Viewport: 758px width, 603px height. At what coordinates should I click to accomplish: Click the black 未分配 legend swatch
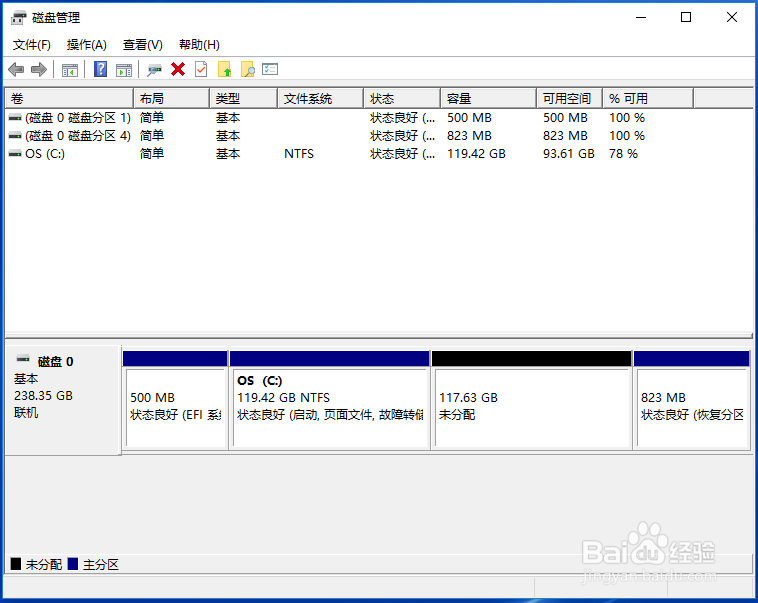click(x=16, y=564)
